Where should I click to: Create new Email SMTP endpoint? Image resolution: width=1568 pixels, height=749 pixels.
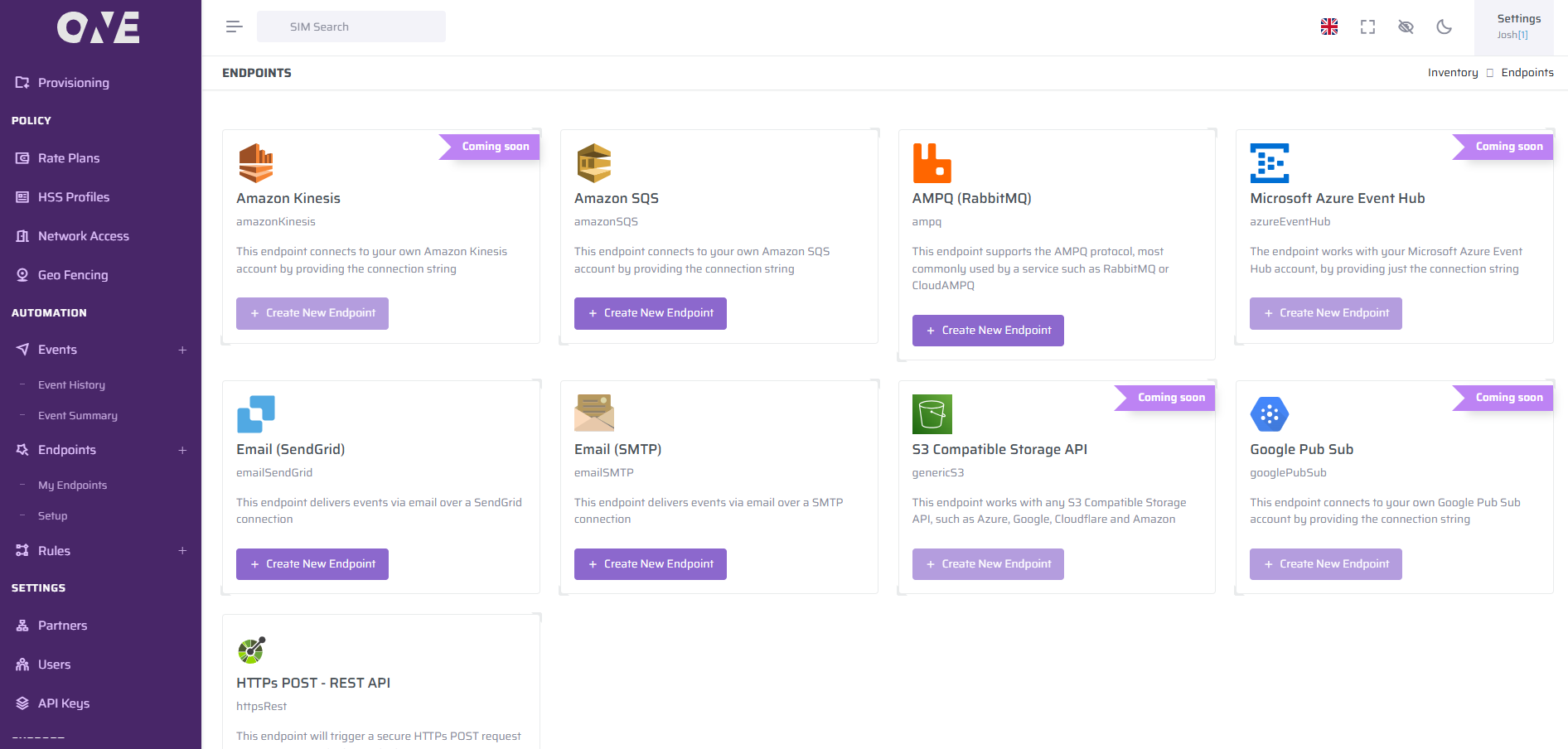651,564
